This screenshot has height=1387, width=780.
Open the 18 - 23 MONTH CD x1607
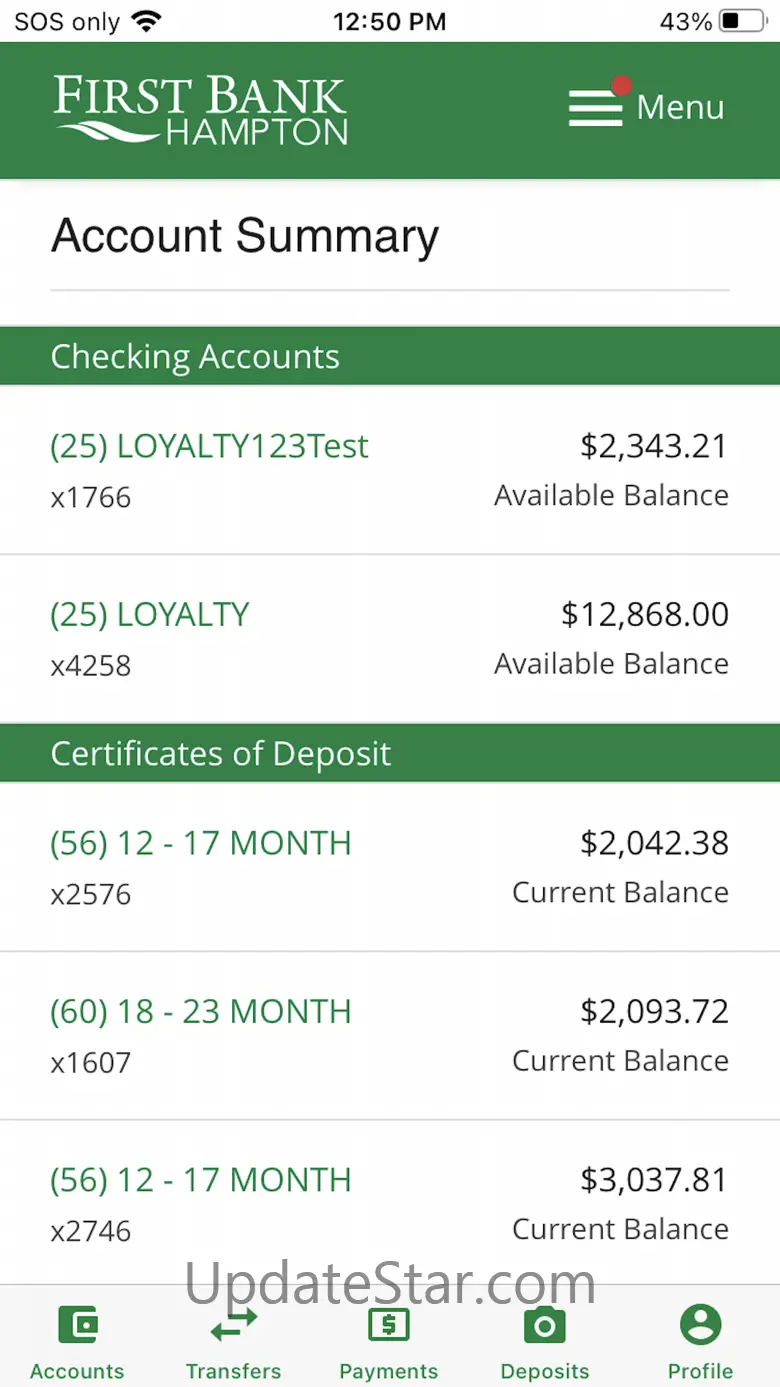click(x=390, y=1036)
